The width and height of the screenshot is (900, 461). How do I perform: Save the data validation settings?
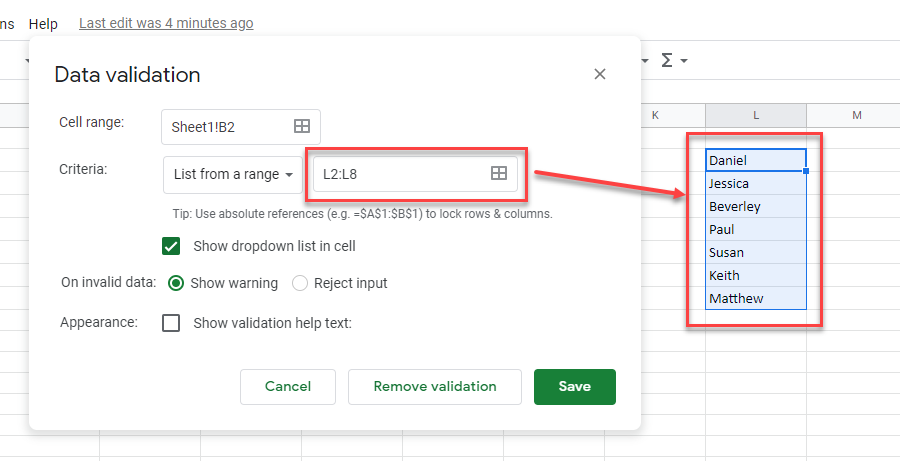point(574,386)
